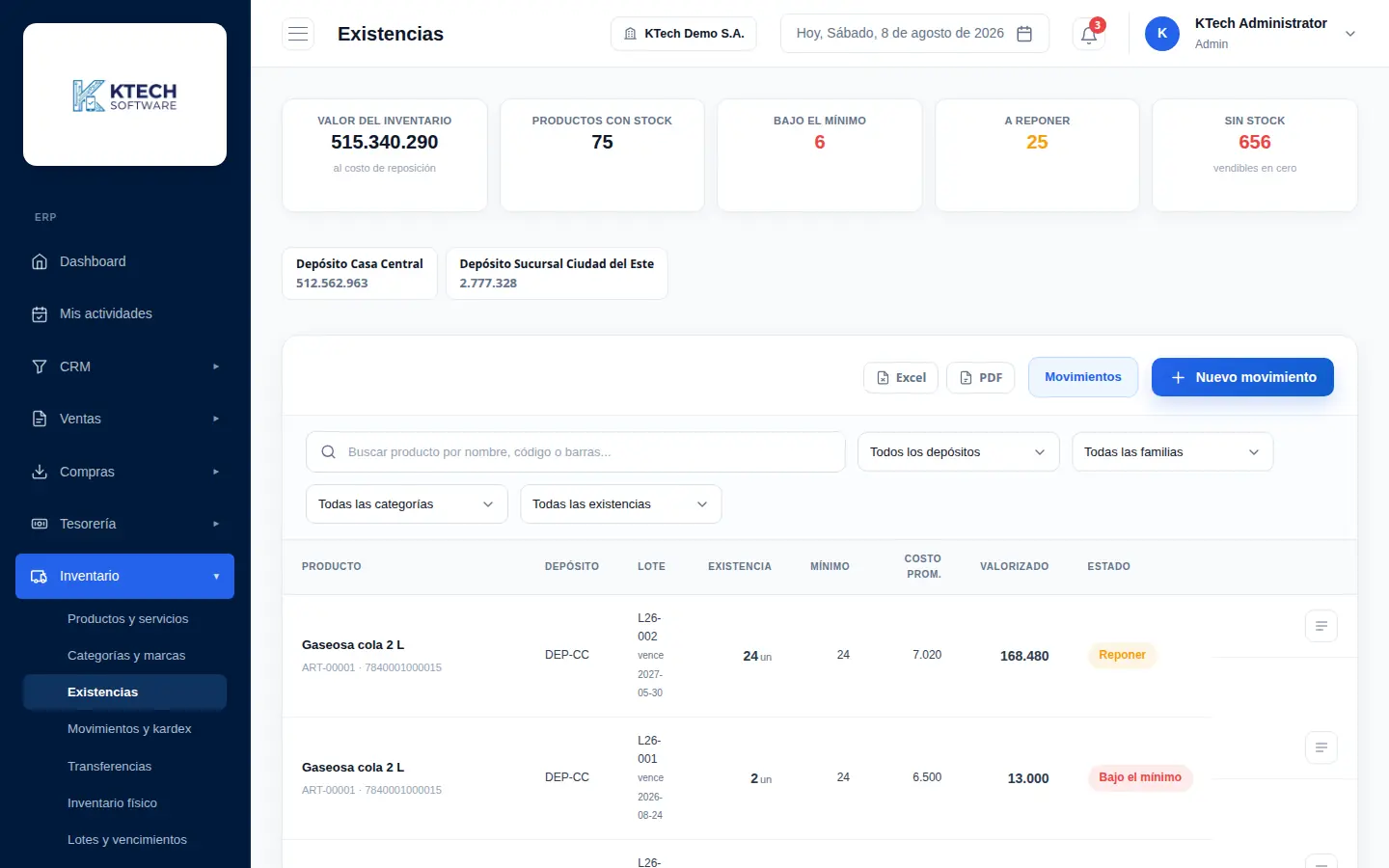The width and height of the screenshot is (1389, 868).
Task: Click the A reponer summary card
Action: click(x=1037, y=155)
